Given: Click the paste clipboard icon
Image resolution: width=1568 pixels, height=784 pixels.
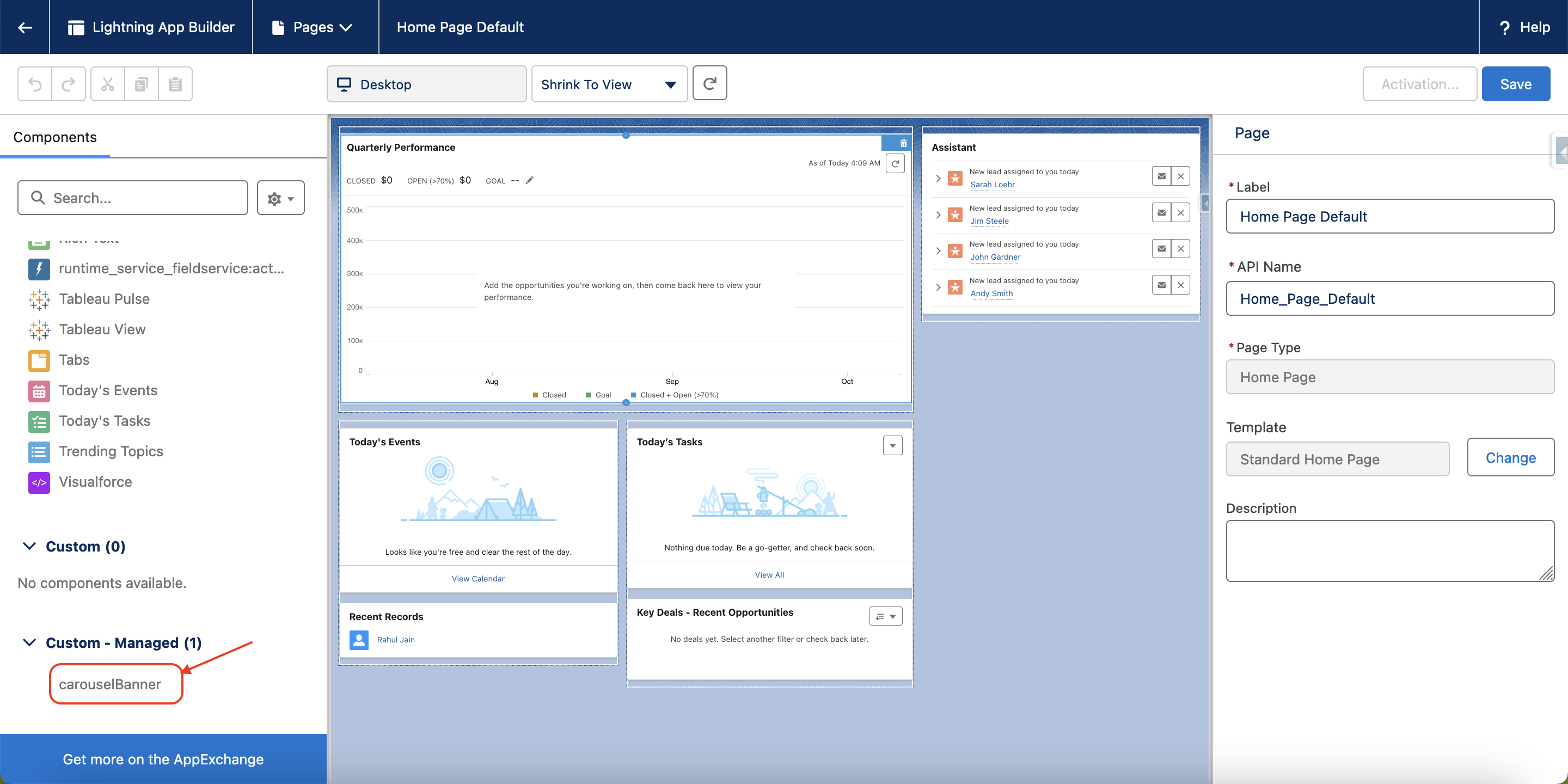Looking at the screenshot, I should click(175, 84).
